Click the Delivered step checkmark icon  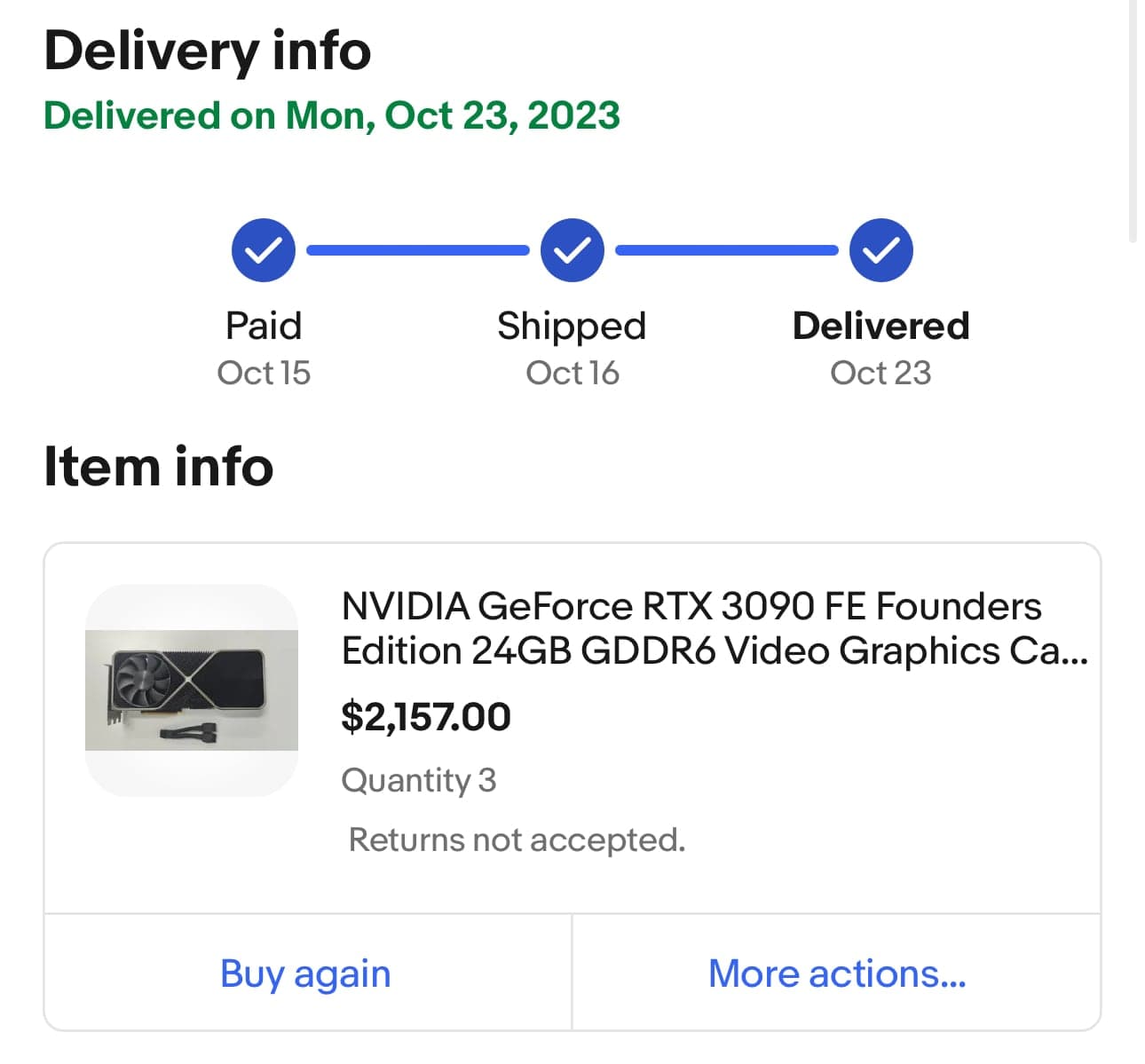880,250
